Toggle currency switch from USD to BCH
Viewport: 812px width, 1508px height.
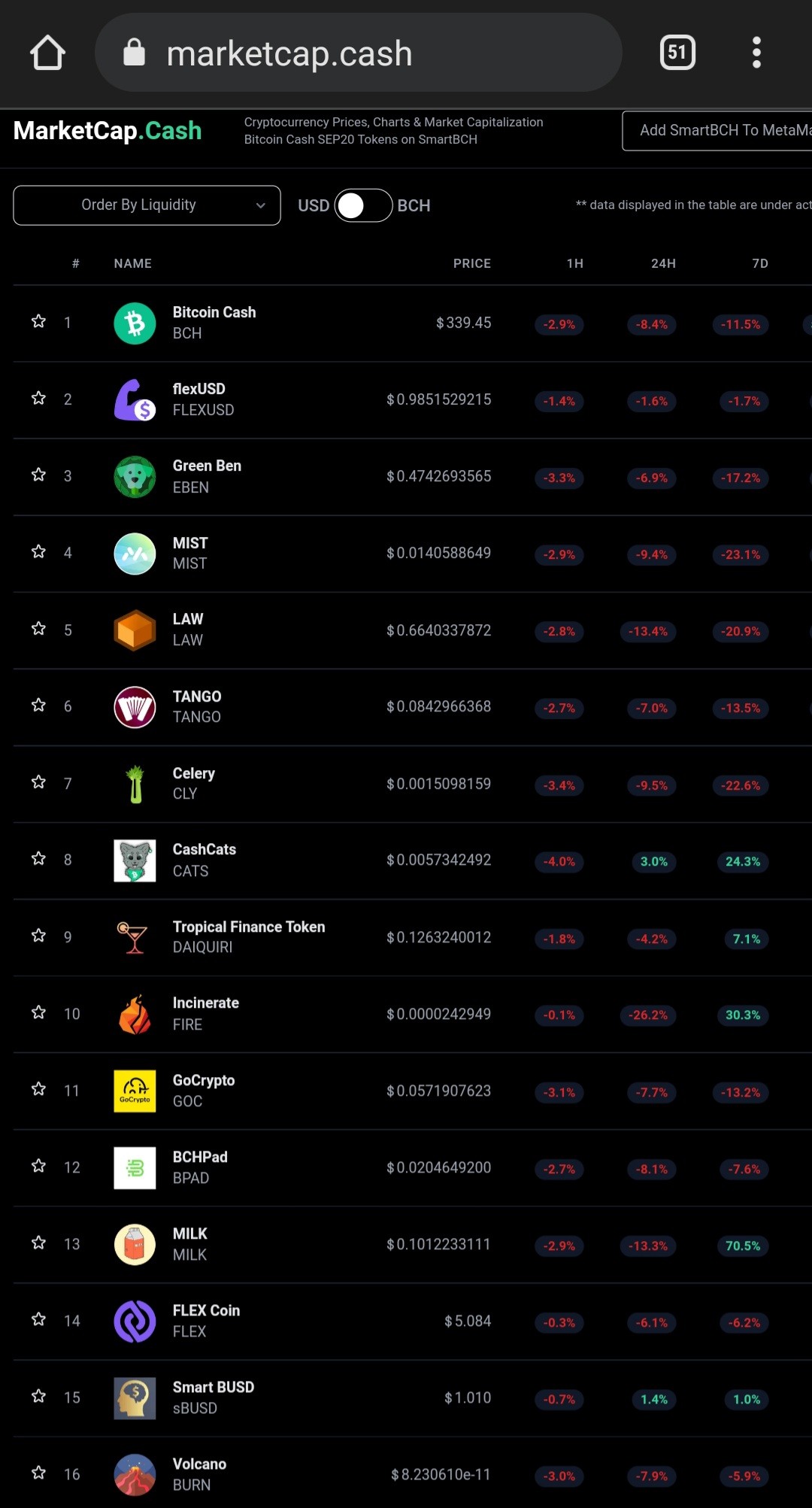[363, 205]
